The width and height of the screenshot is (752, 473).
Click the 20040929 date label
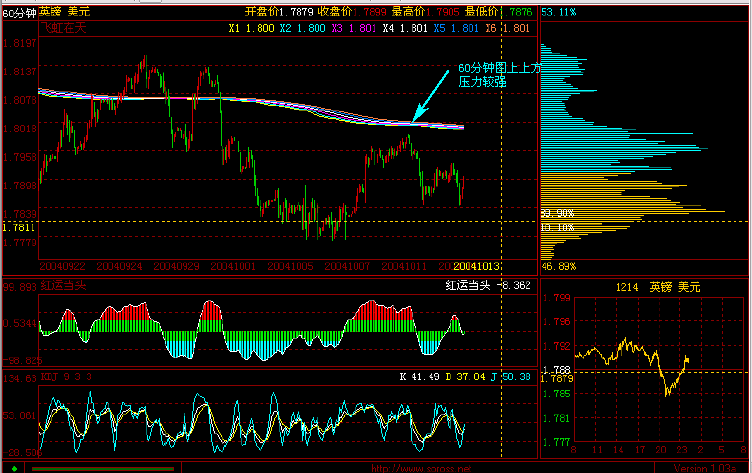pos(176,266)
